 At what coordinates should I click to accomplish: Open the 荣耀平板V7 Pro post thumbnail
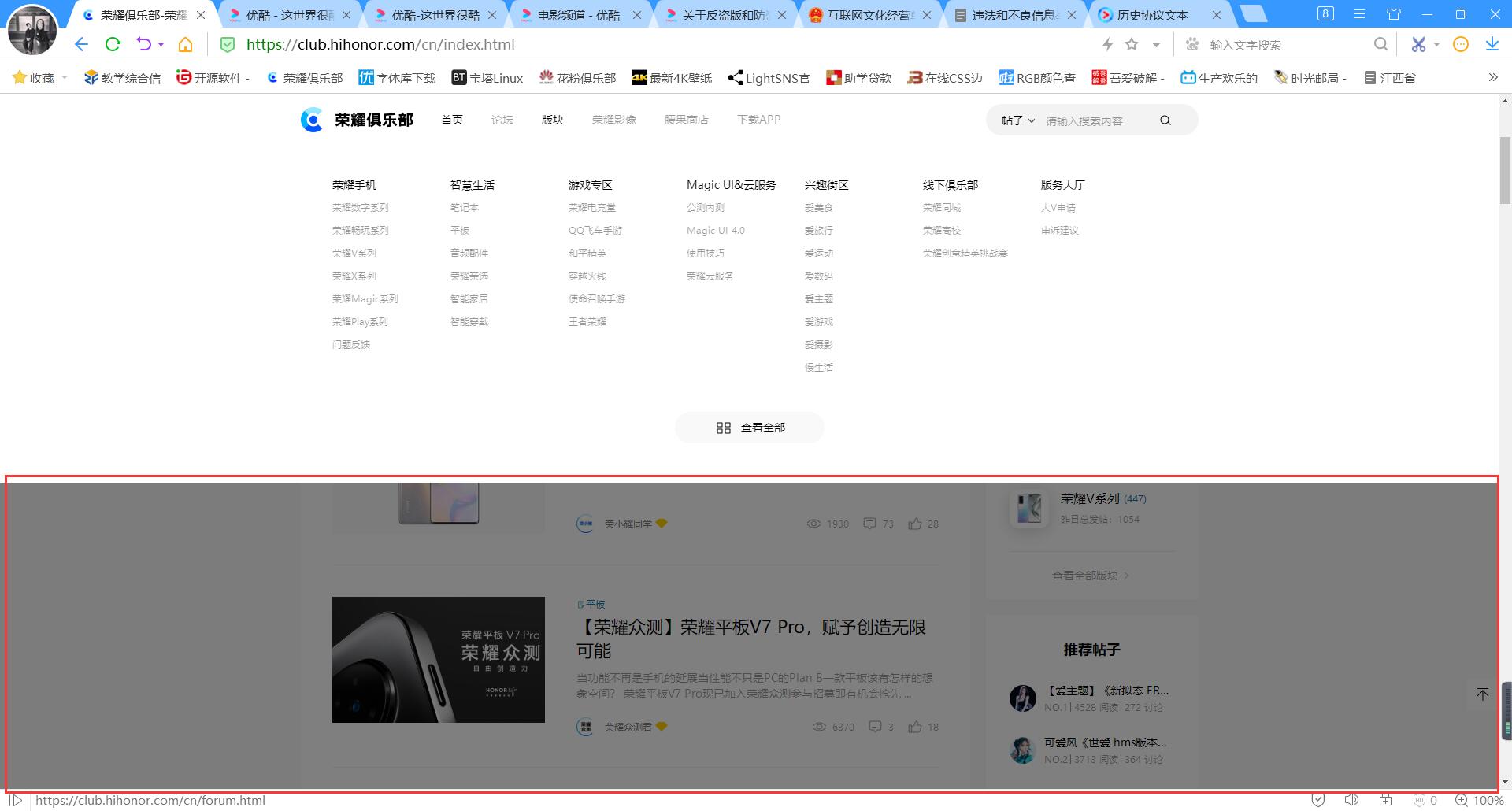[x=439, y=660]
